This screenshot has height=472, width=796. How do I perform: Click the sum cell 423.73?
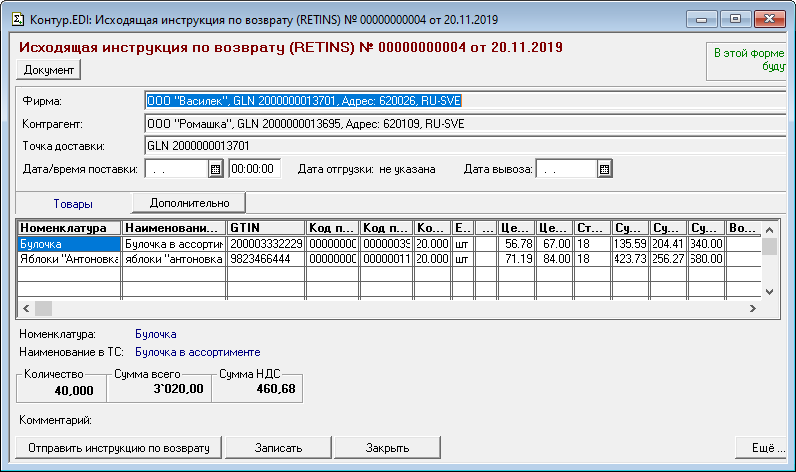click(x=630, y=259)
